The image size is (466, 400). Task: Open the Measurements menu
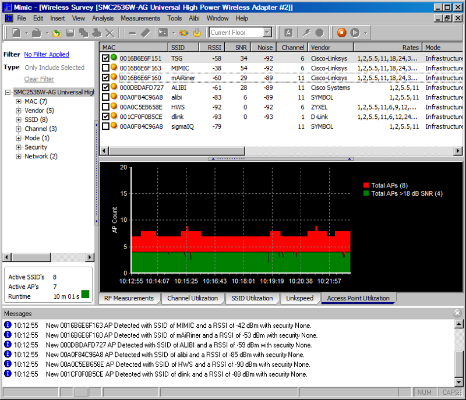pyautogui.click(x=140, y=18)
